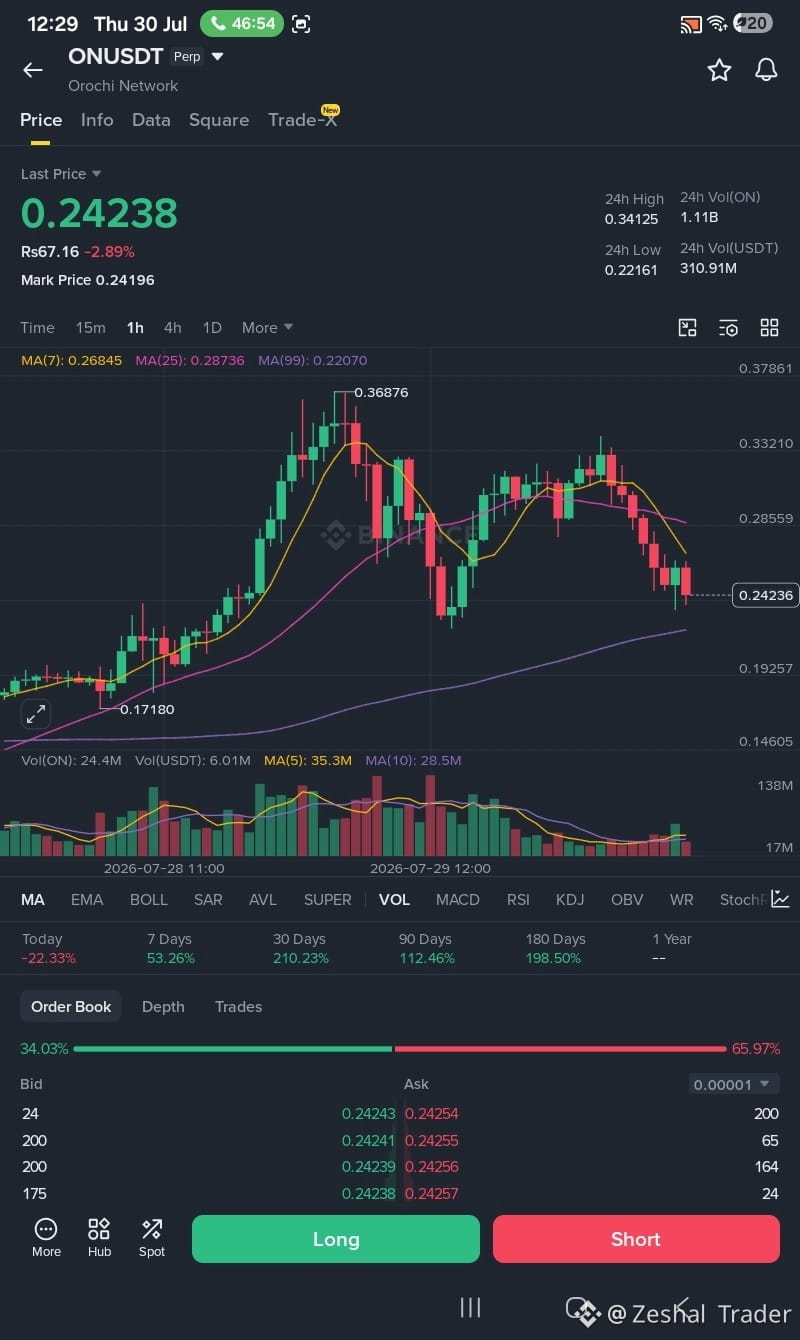Toggle WR indicator
Viewport: 800px width, 1340px height.
(x=682, y=900)
